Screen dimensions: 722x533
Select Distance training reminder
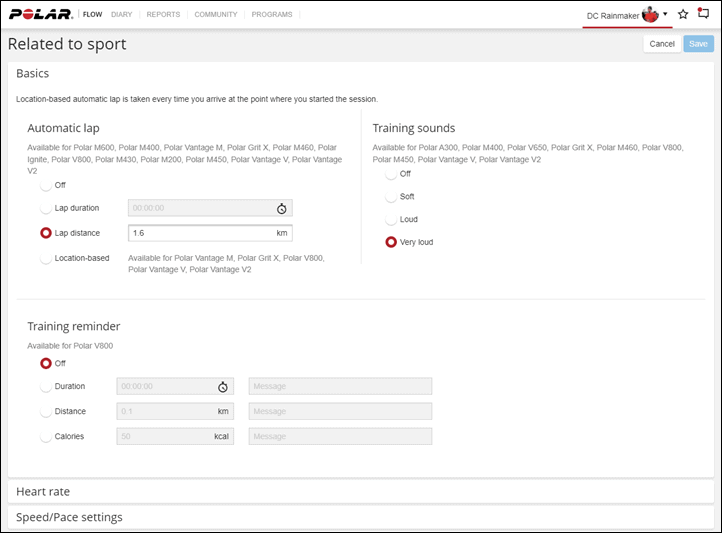pyautogui.click(x=46, y=411)
